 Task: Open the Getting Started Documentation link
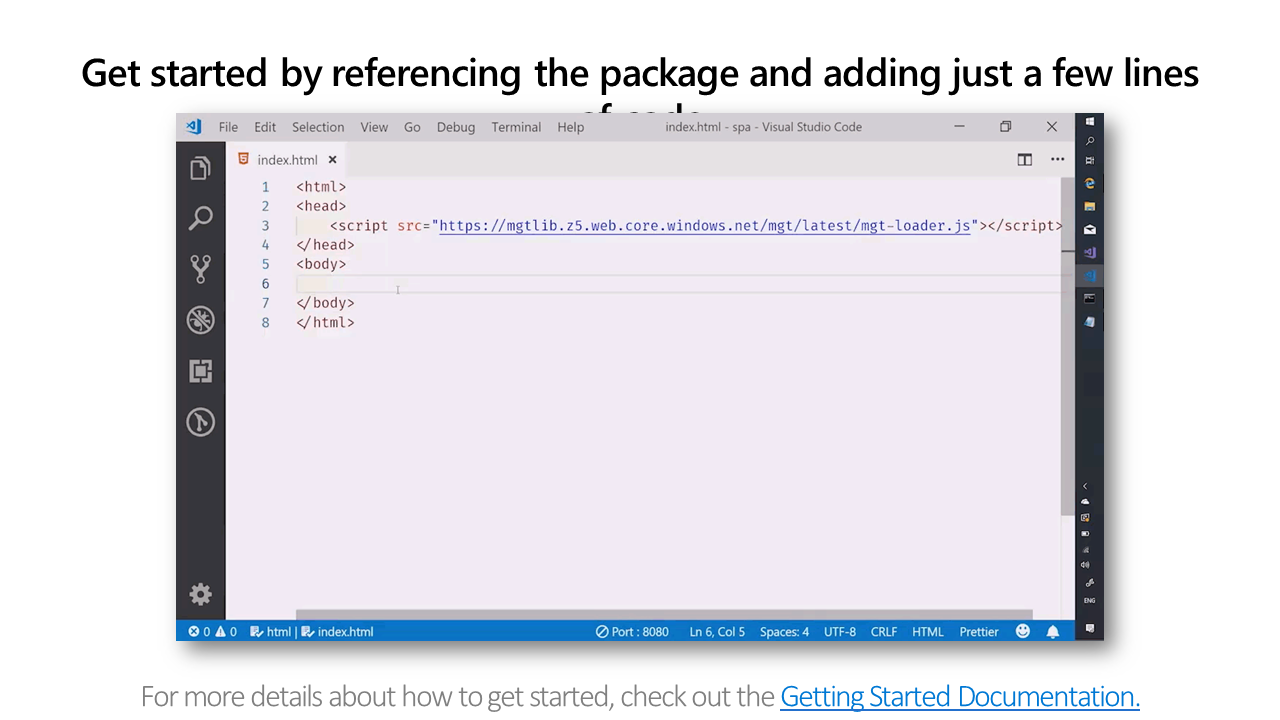click(x=960, y=696)
